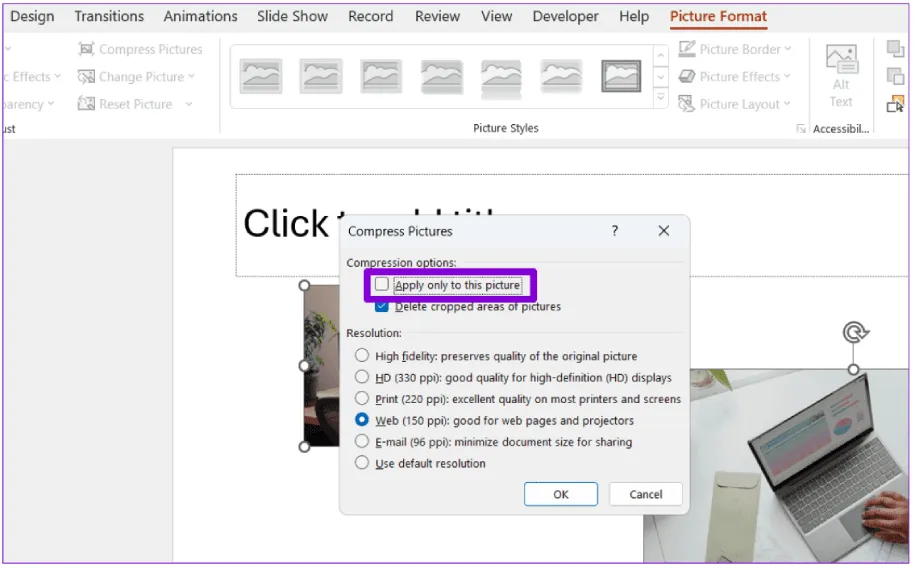The width and height of the screenshot is (915, 570).
Task: Expand the Picture Styles gallery
Action: (x=661, y=98)
